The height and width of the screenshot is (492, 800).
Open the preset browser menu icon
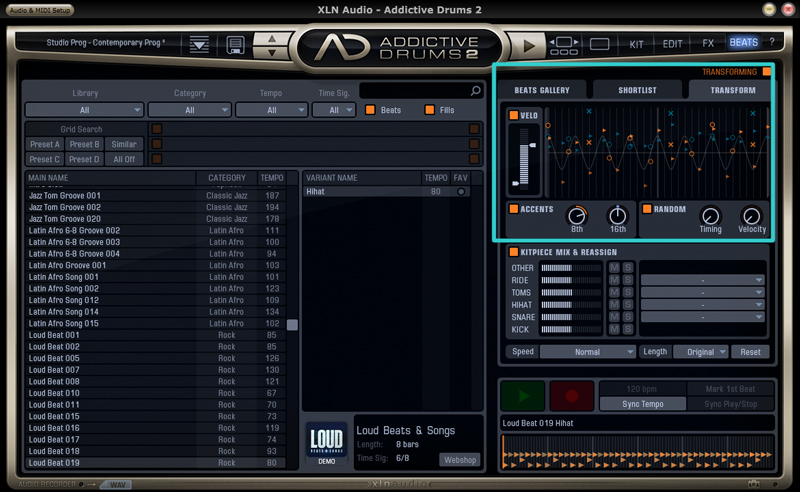pyautogui.click(x=199, y=44)
